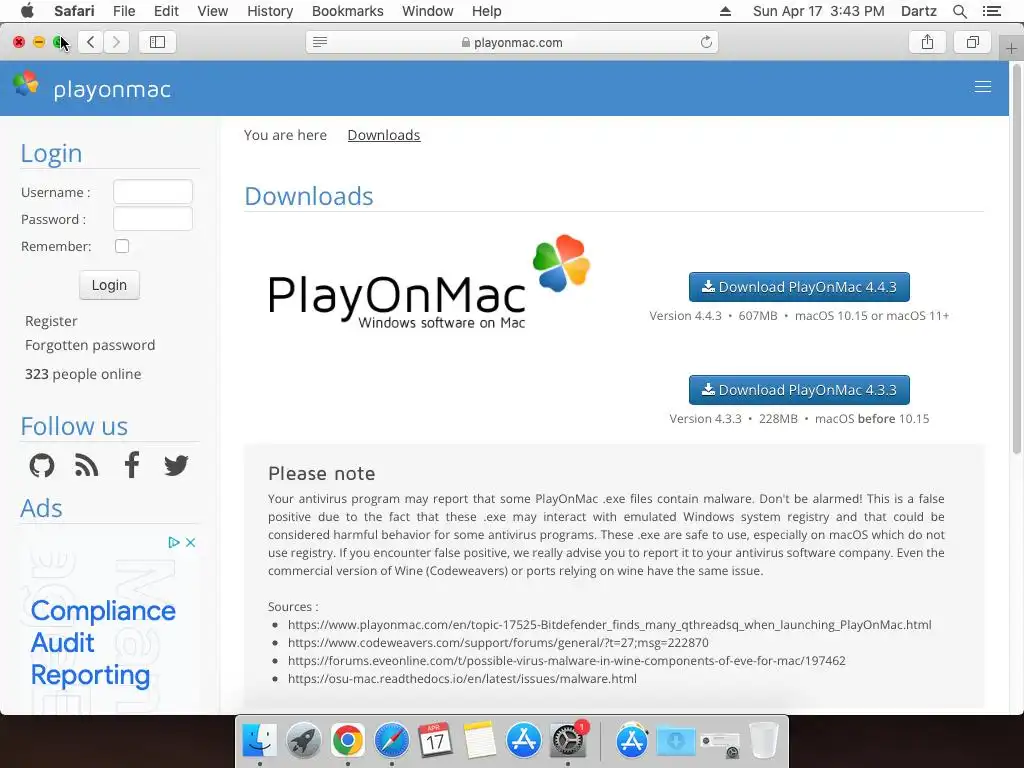Viewport: 1024px width, 768px height.
Task: Open the Apple menu
Action: coord(27,11)
